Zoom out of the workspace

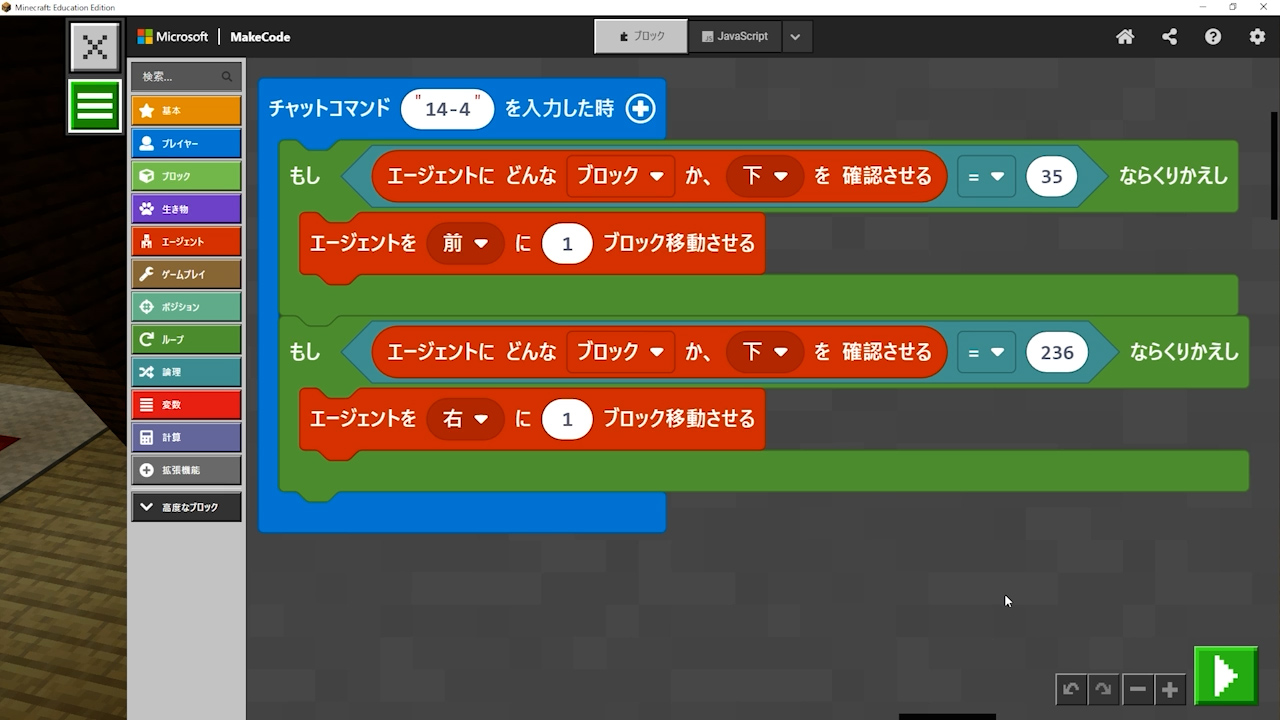(x=1137, y=689)
